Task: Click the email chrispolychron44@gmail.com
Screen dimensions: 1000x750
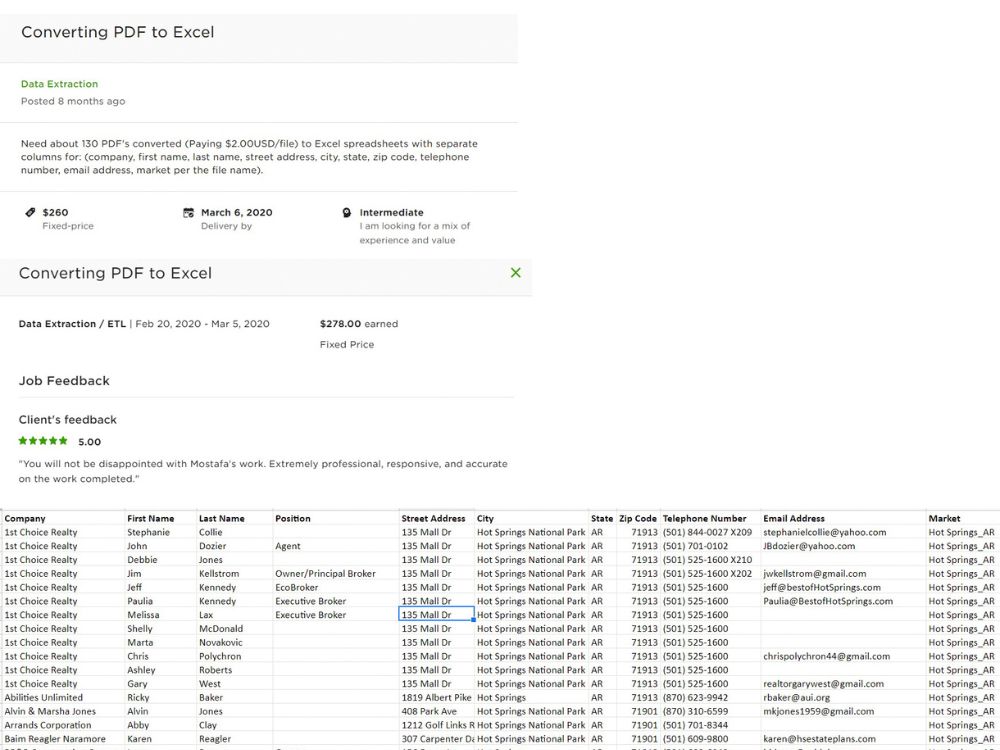Action: coord(826,656)
